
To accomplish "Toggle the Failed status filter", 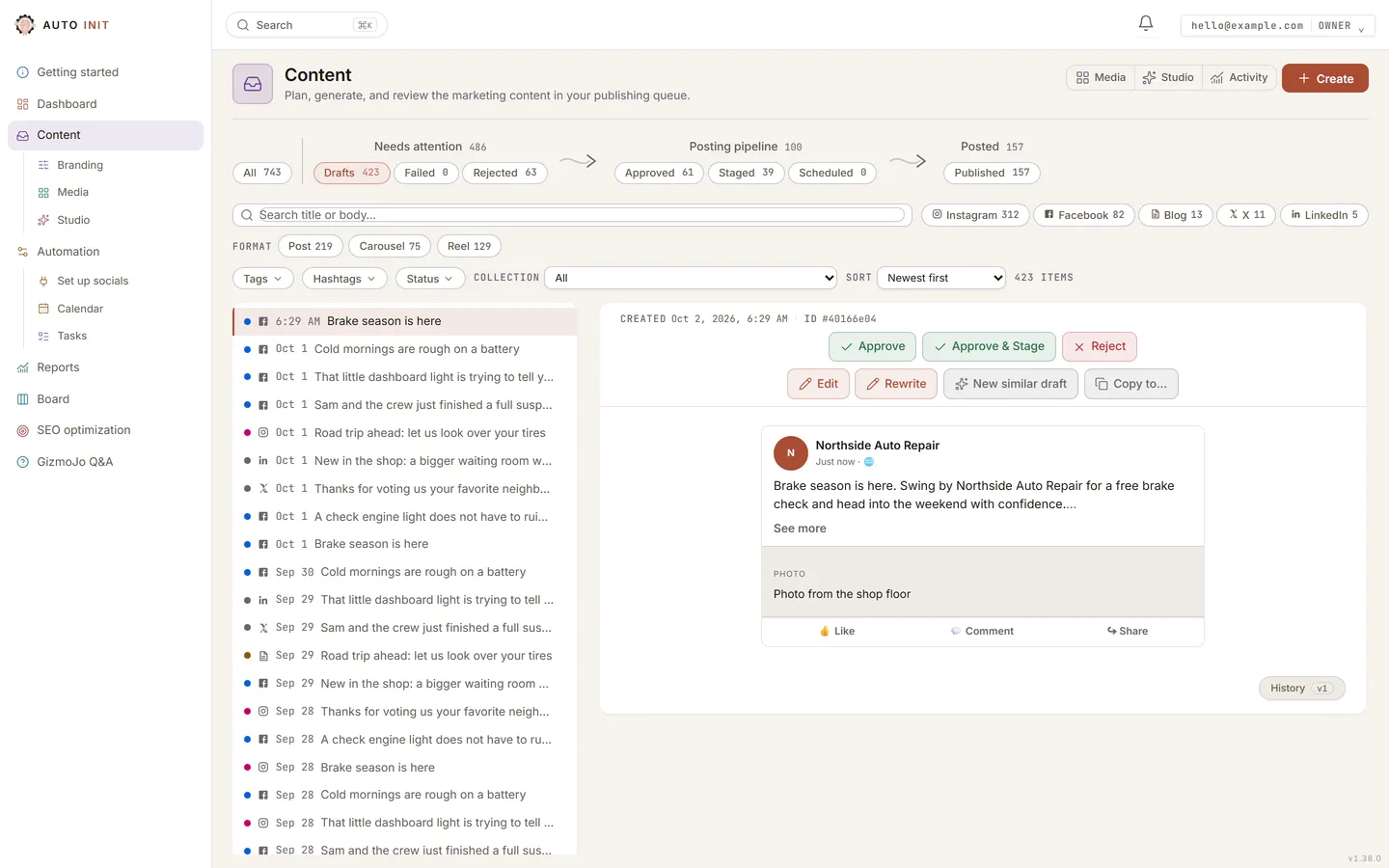I will click(426, 173).
